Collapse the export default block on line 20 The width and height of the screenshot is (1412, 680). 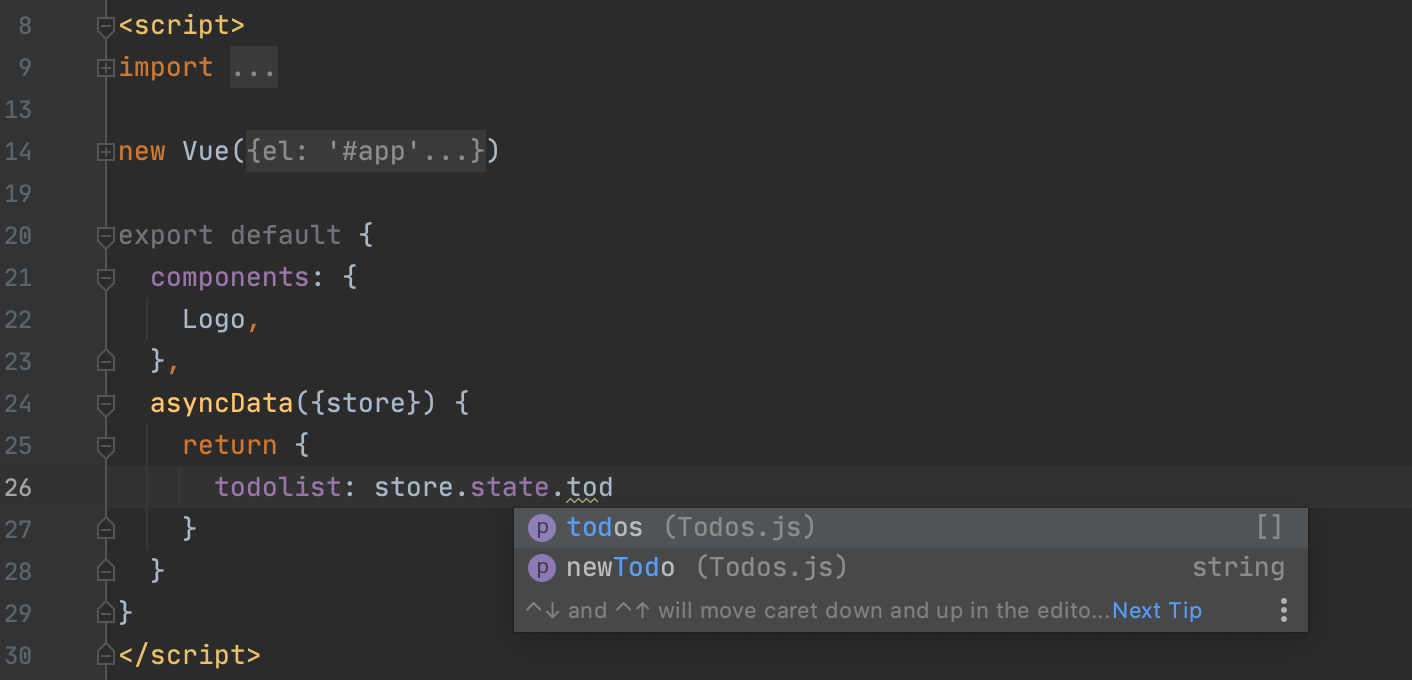(x=105, y=236)
